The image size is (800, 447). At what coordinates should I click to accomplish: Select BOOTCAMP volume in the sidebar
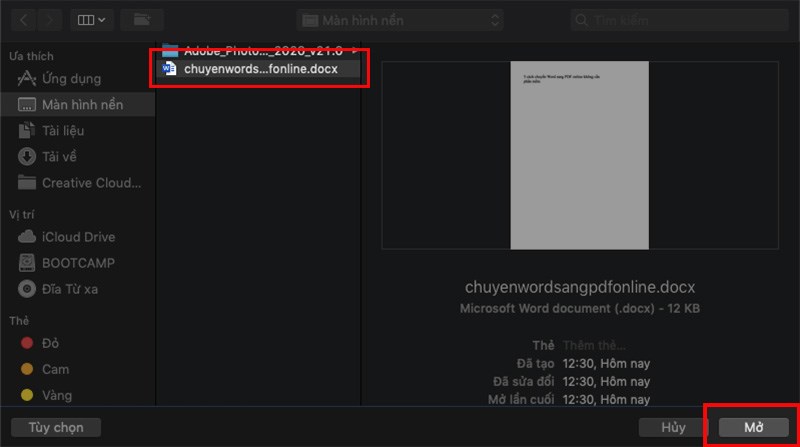pos(78,263)
